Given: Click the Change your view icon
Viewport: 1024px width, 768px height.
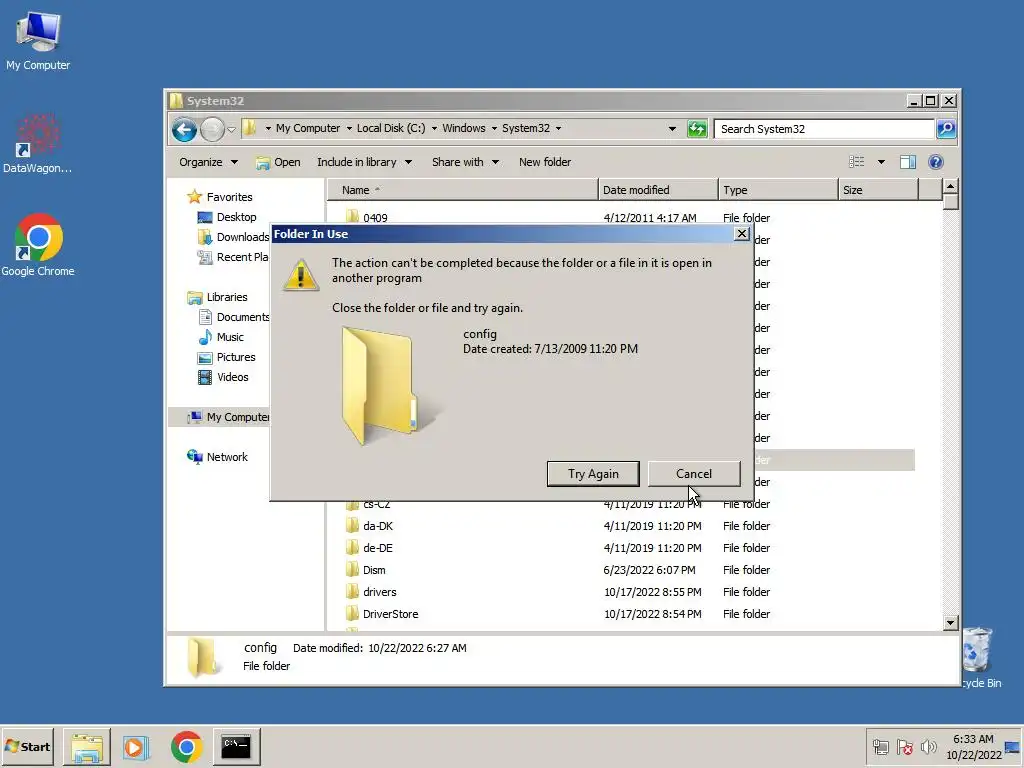Looking at the screenshot, I should tap(856, 162).
